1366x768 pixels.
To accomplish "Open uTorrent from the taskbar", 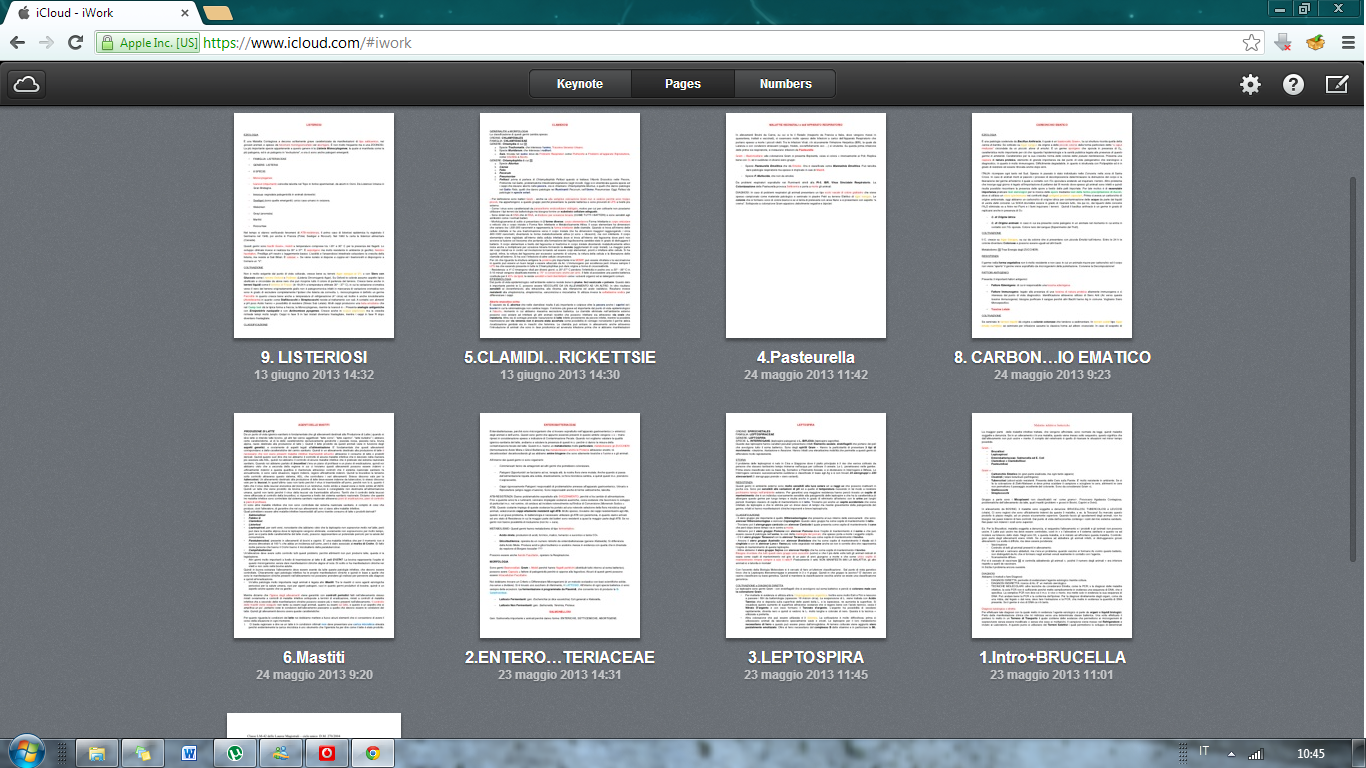I will (x=236, y=753).
